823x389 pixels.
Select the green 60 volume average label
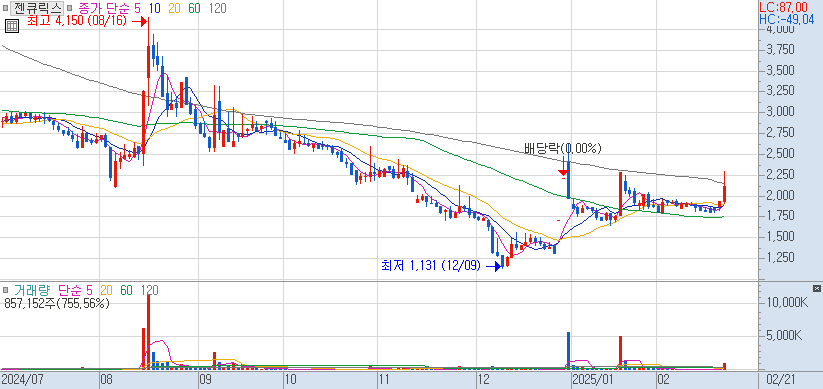click(126, 290)
